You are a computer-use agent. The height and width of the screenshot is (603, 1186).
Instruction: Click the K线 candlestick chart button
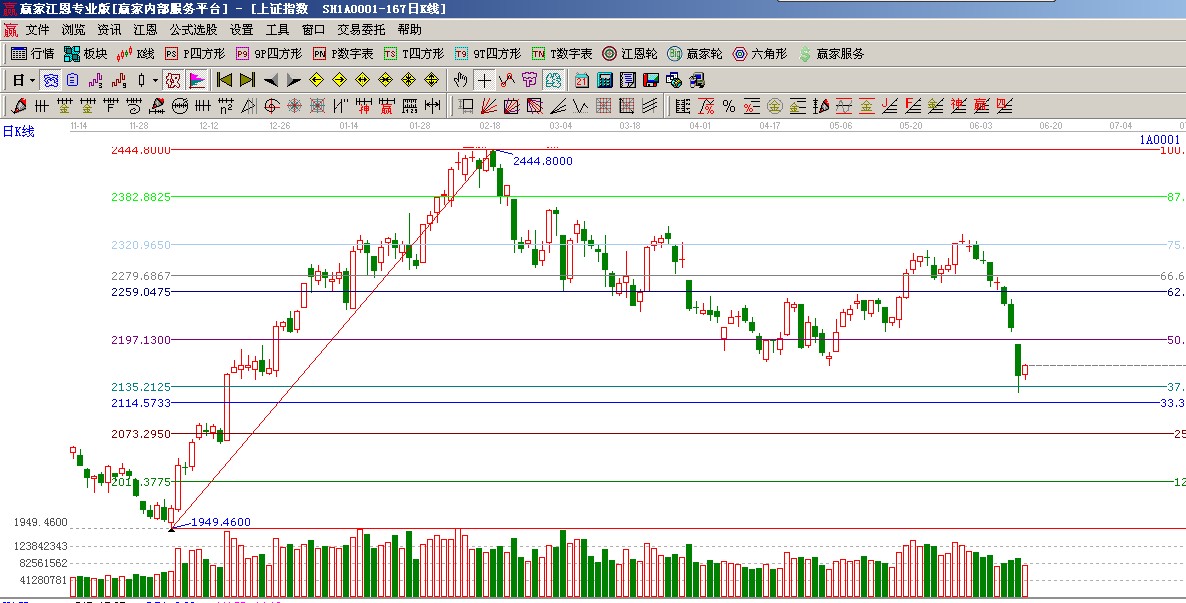tap(136, 54)
